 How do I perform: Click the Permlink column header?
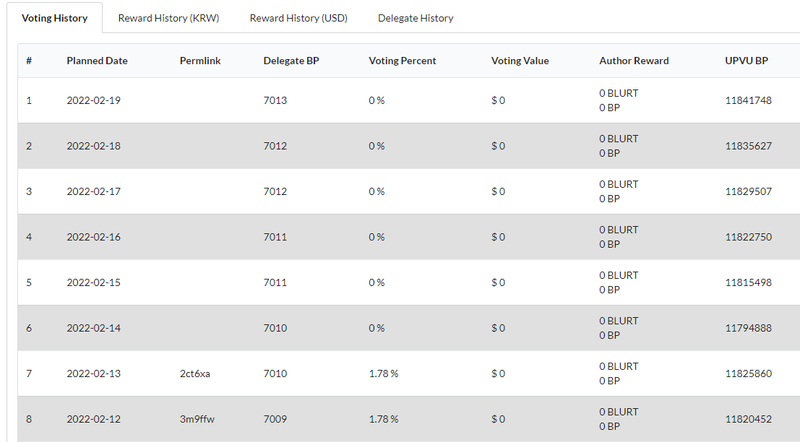(200, 61)
